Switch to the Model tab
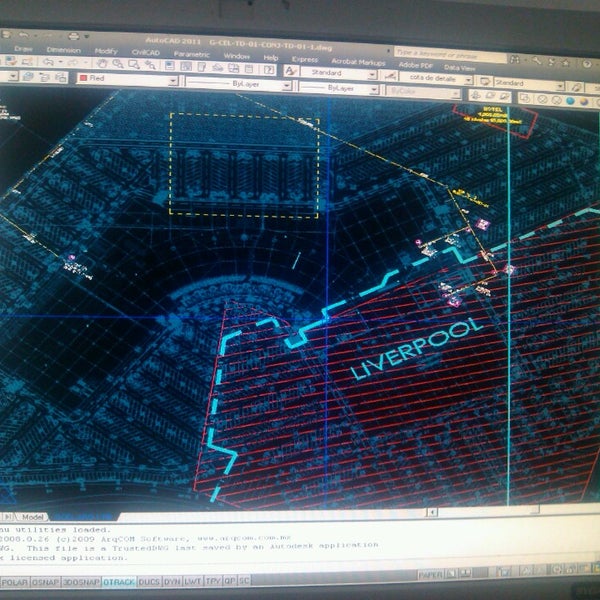The image size is (600, 600). 32,517
